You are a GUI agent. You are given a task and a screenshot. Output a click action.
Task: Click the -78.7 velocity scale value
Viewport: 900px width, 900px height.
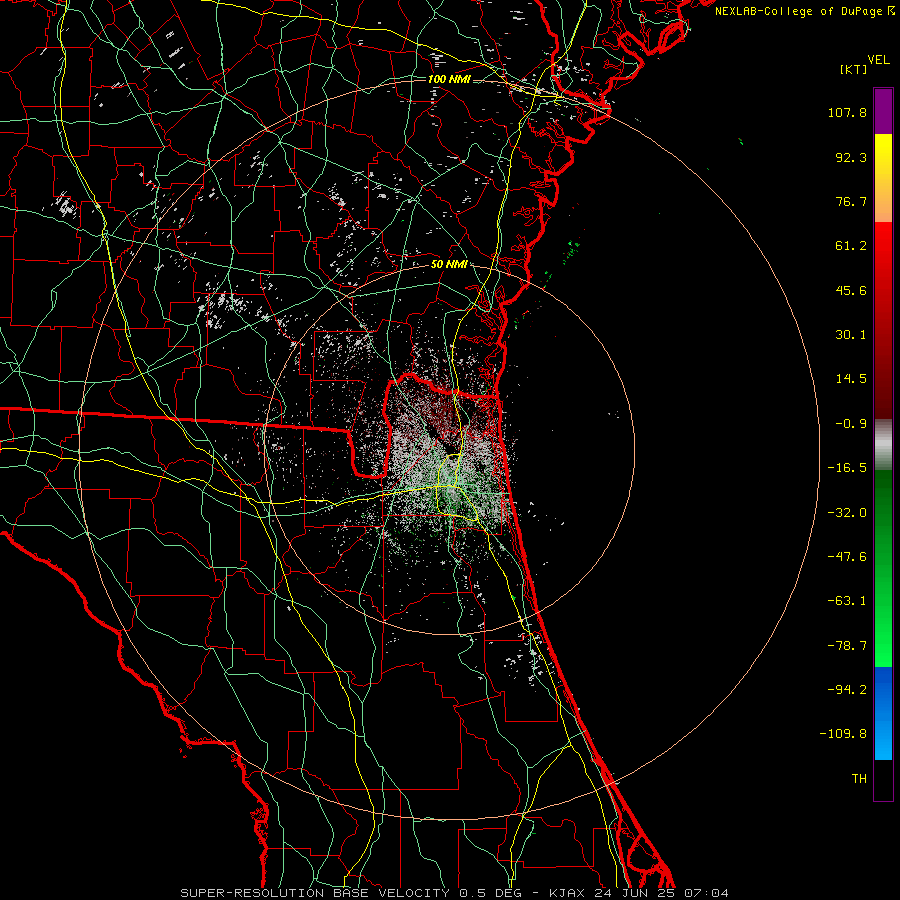tap(847, 646)
